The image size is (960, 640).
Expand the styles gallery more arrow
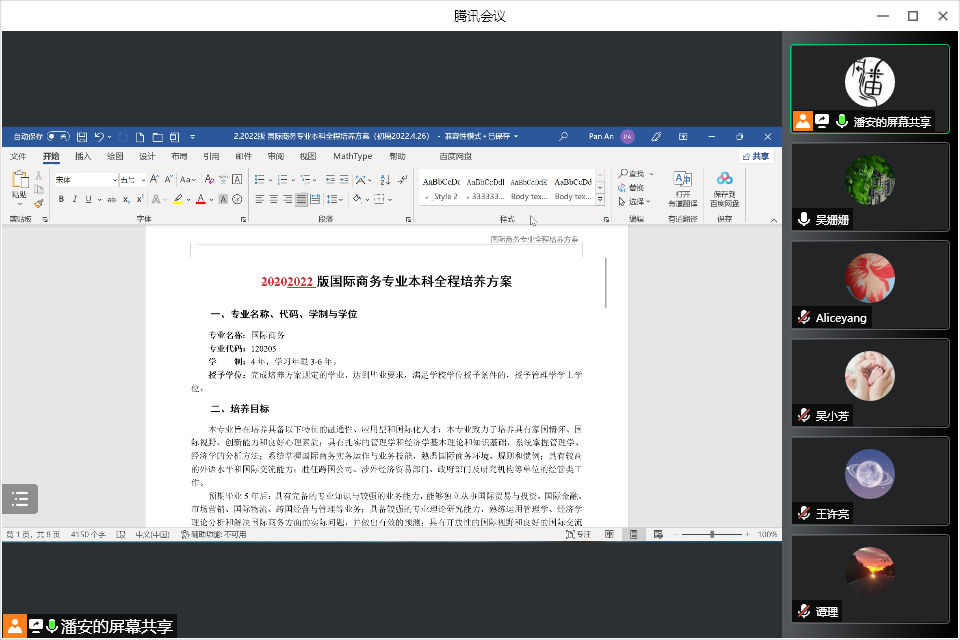600,199
